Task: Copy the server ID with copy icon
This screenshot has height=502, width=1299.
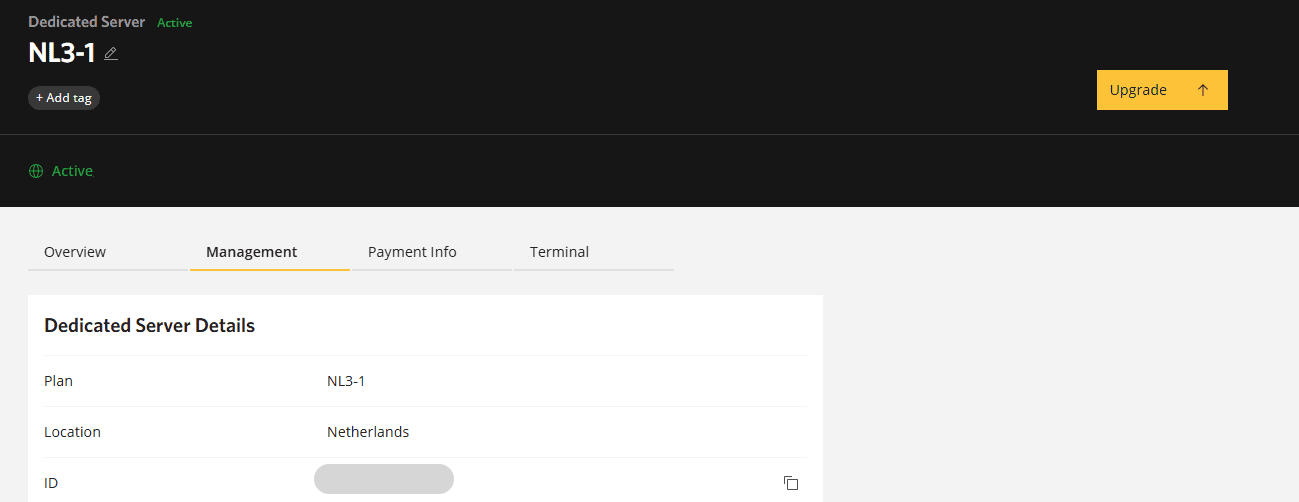Action: [791, 483]
